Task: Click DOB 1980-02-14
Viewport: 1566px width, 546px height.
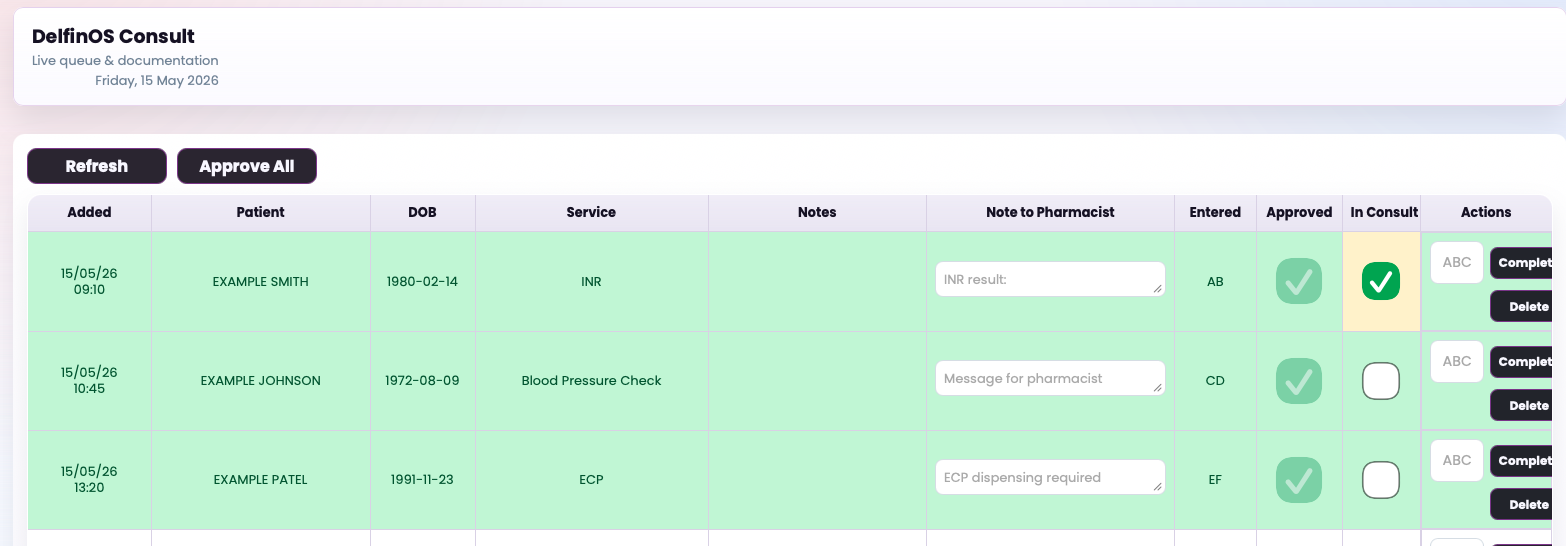Action: coord(423,282)
